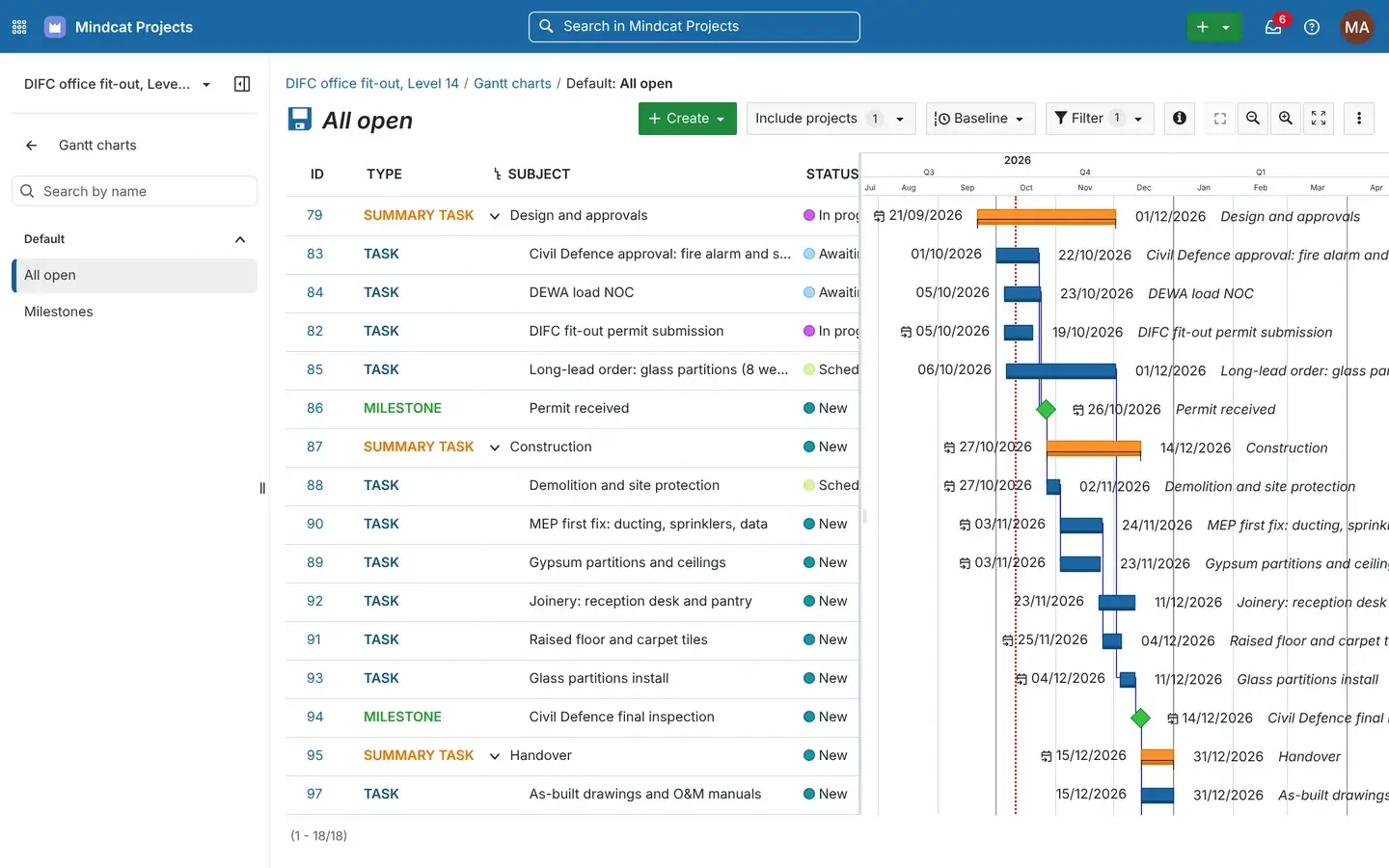The width and height of the screenshot is (1389, 868).
Task: Open the DIFC office fit-out breadcrumb link
Action: (x=372, y=84)
